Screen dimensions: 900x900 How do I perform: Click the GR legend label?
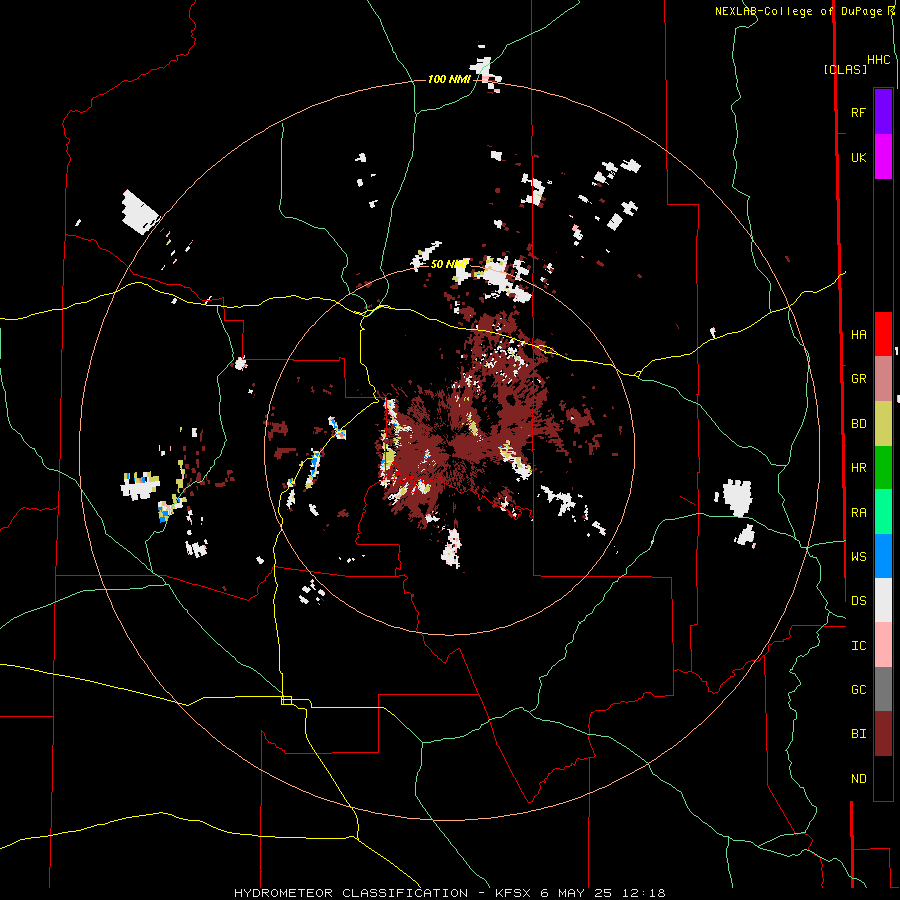[x=858, y=379]
